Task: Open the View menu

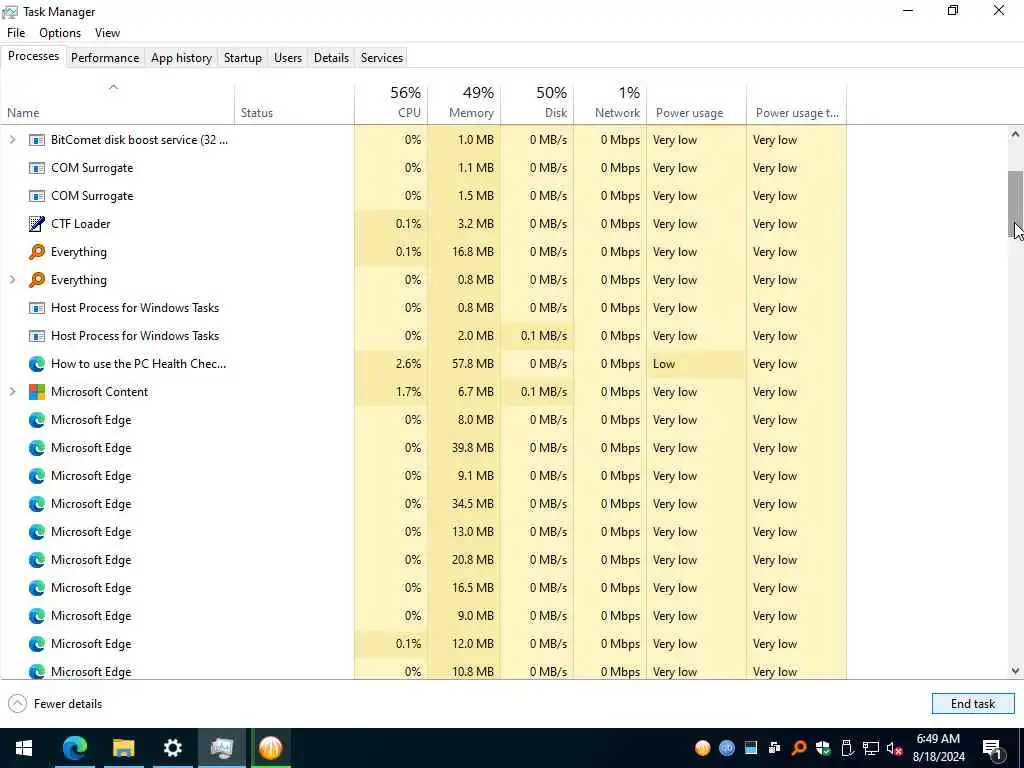Action: (107, 33)
